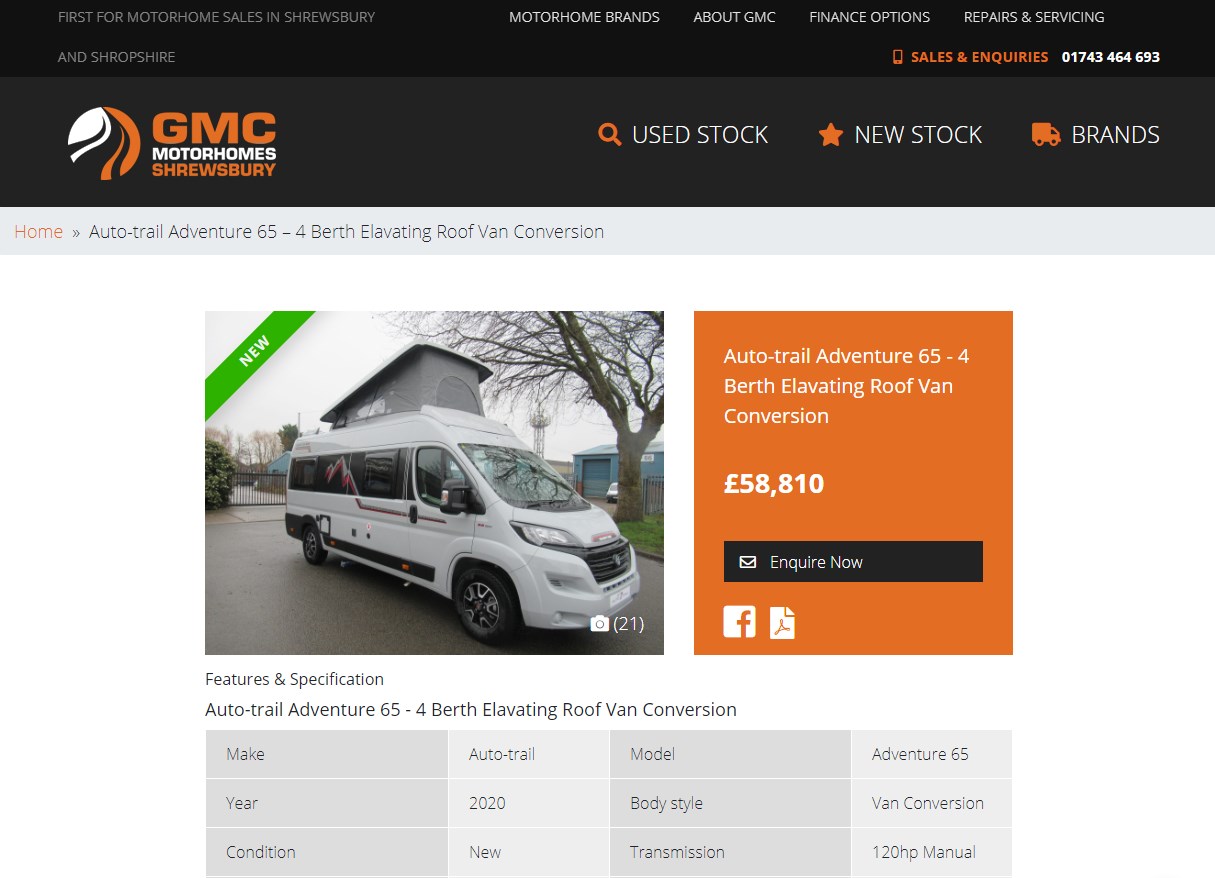Viewport: 1215px width, 878px height.
Task: Open the About GMC menu item
Action: [734, 17]
